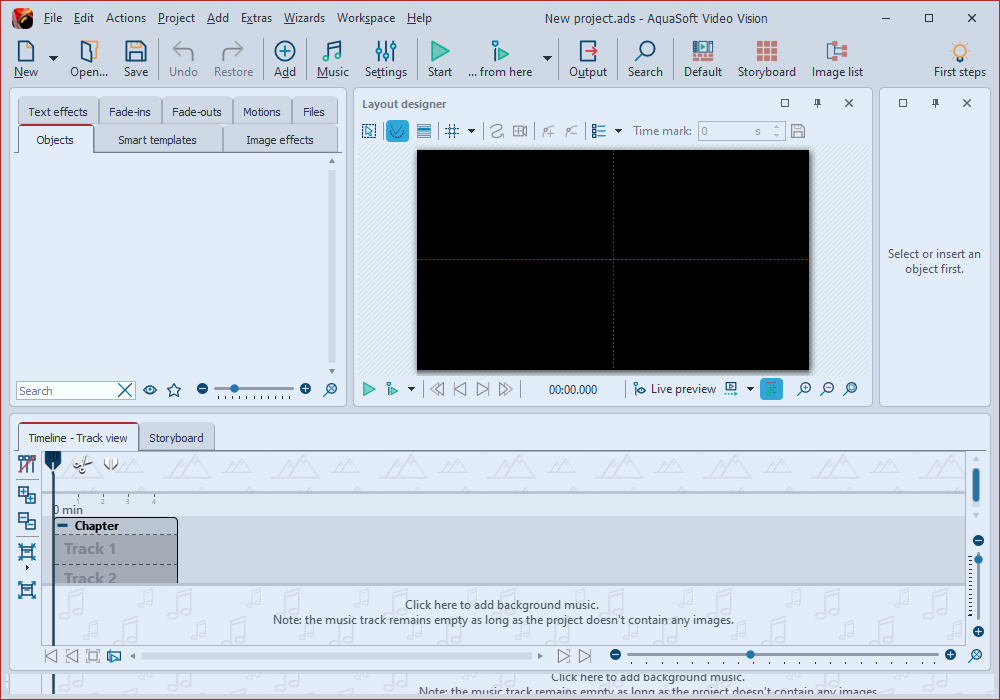Switch to the Default workspace layout
Screen dimensions: 1000x700
(x=703, y=58)
